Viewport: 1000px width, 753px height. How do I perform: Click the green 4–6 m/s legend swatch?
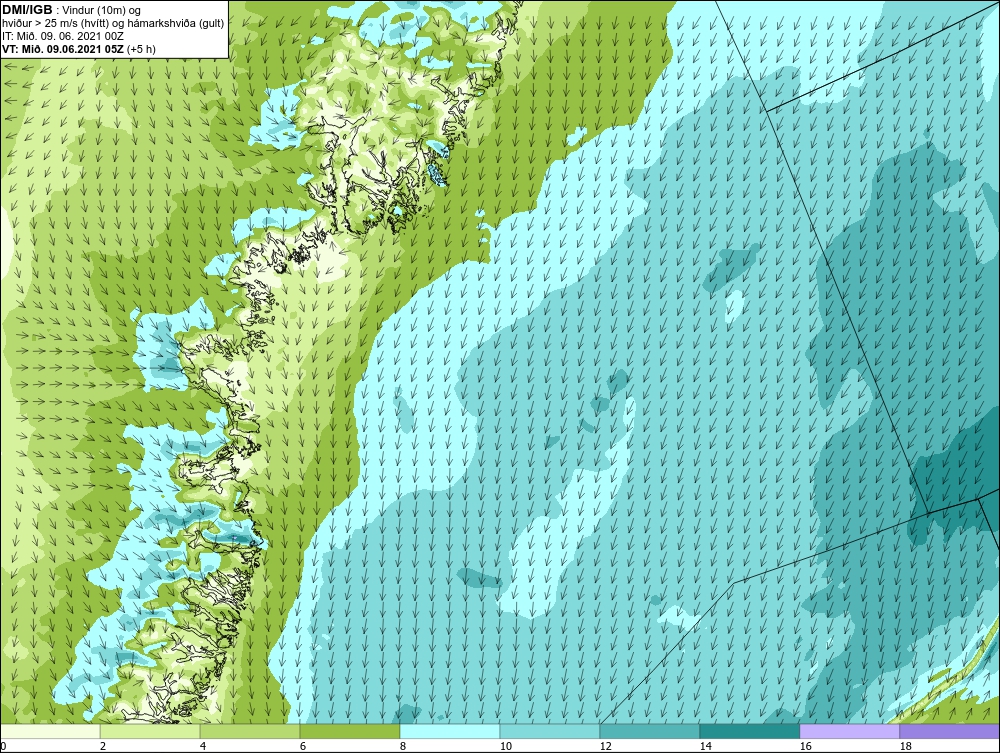coord(250,731)
